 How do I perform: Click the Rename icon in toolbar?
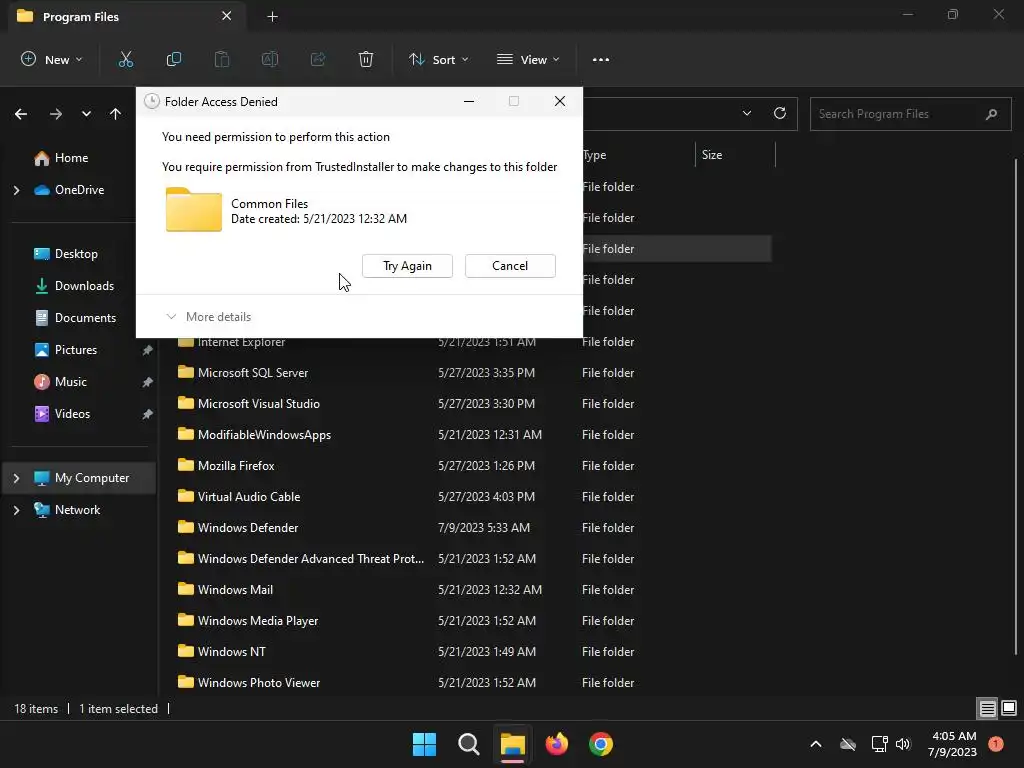point(270,59)
